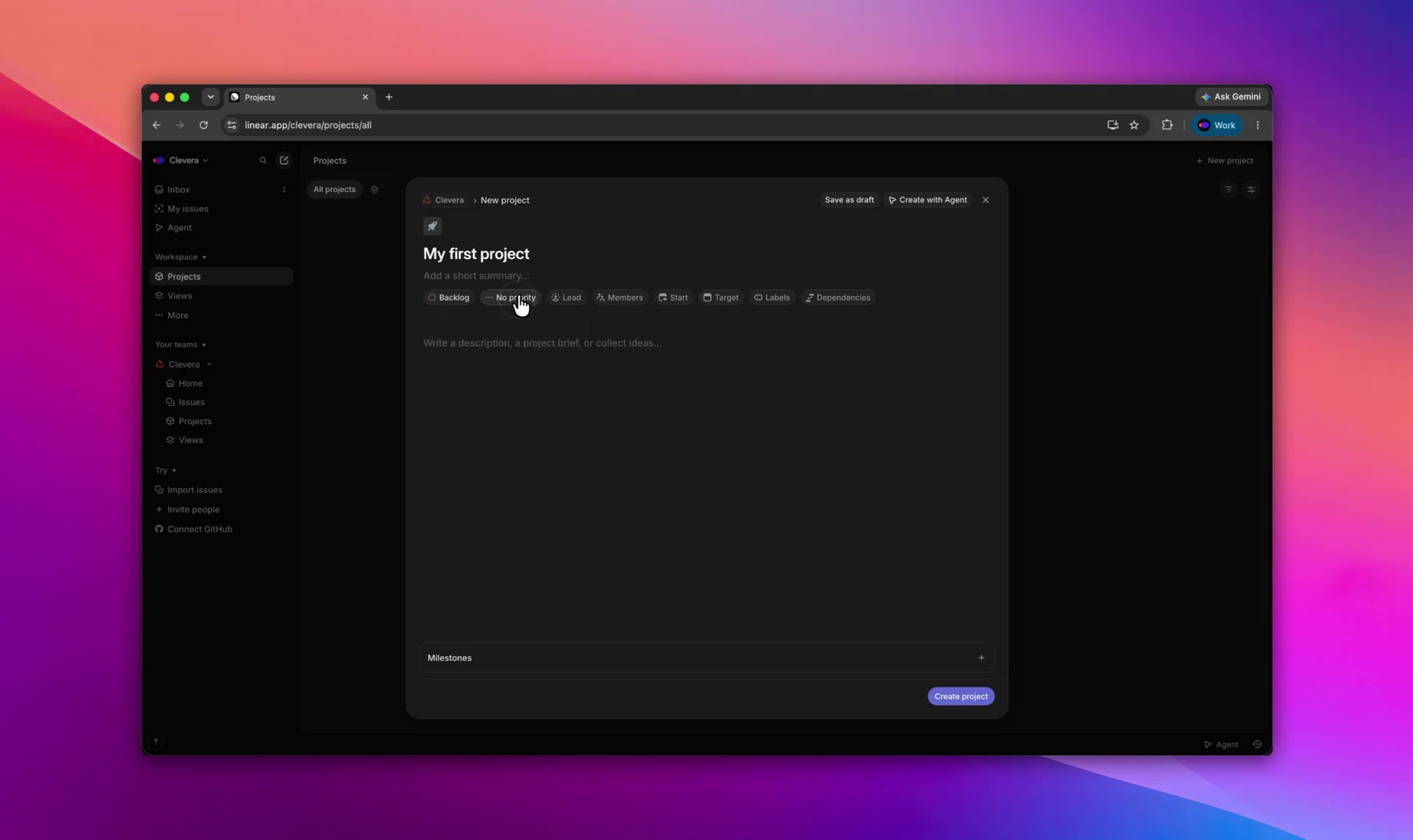Screen dimensions: 1413x840
Task: Select the All projects tab
Action: click(334, 190)
